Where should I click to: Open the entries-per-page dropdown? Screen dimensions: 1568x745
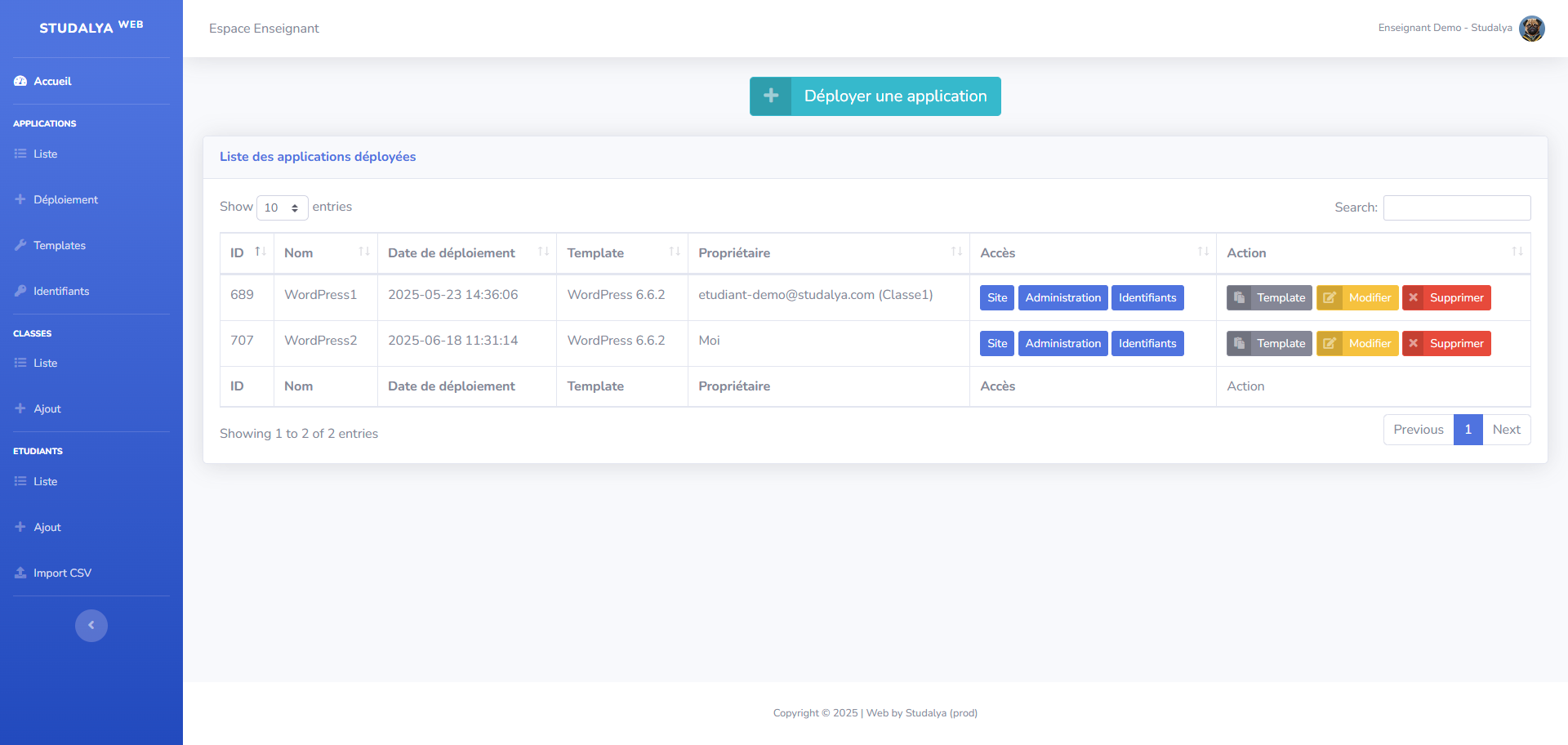pos(282,207)
